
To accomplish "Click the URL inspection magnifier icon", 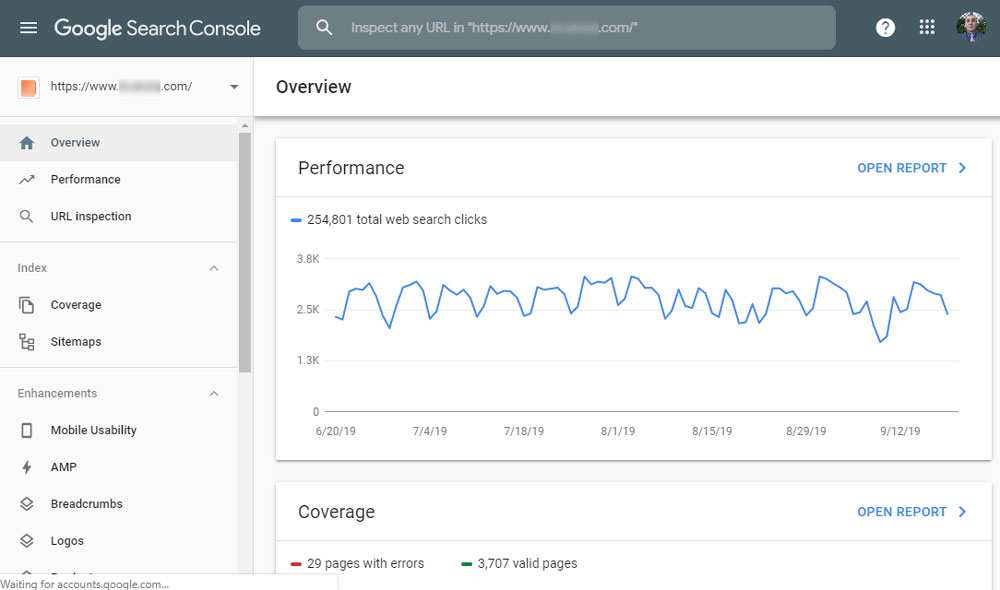I will pyautogui.click(x=26, y=217).
